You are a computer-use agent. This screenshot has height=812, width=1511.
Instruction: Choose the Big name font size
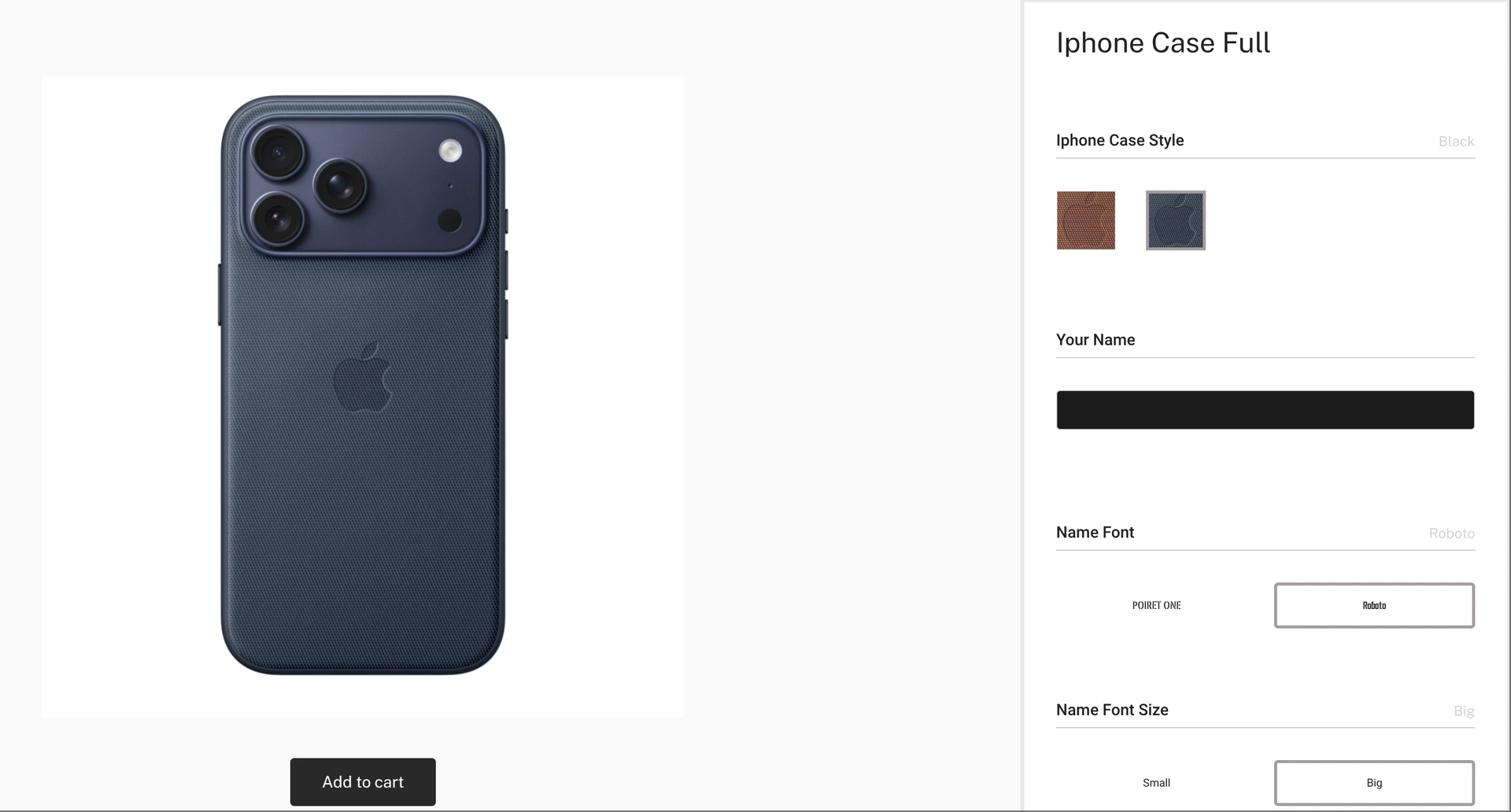[x=1374, y=783]
